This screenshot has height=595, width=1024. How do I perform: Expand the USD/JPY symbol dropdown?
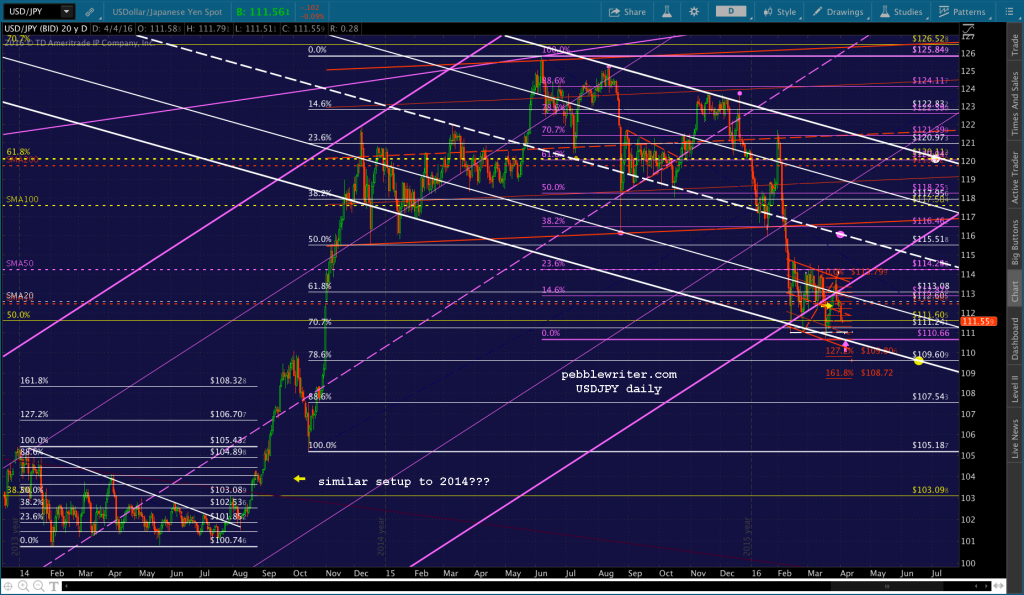[x=67, y=12]
